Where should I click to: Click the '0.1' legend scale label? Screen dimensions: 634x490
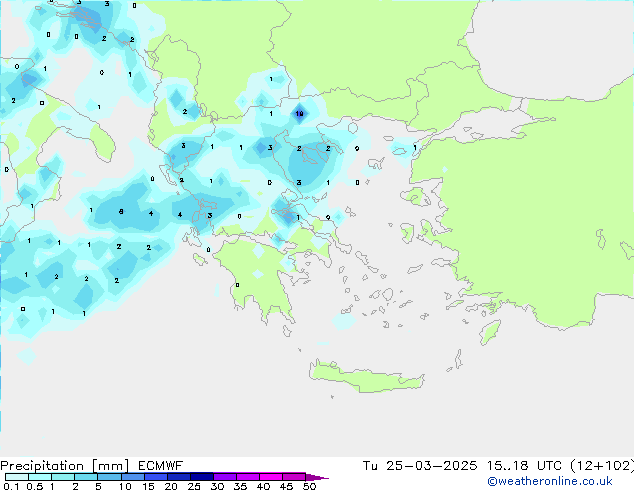point(11,486)
